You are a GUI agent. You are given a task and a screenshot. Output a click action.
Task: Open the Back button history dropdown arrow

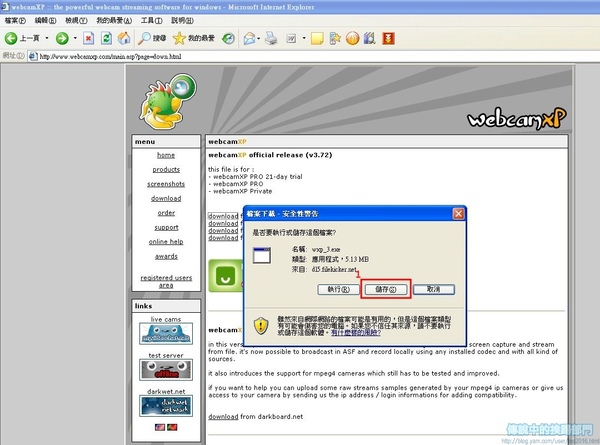pyautogui.click(x=47, y=38)
